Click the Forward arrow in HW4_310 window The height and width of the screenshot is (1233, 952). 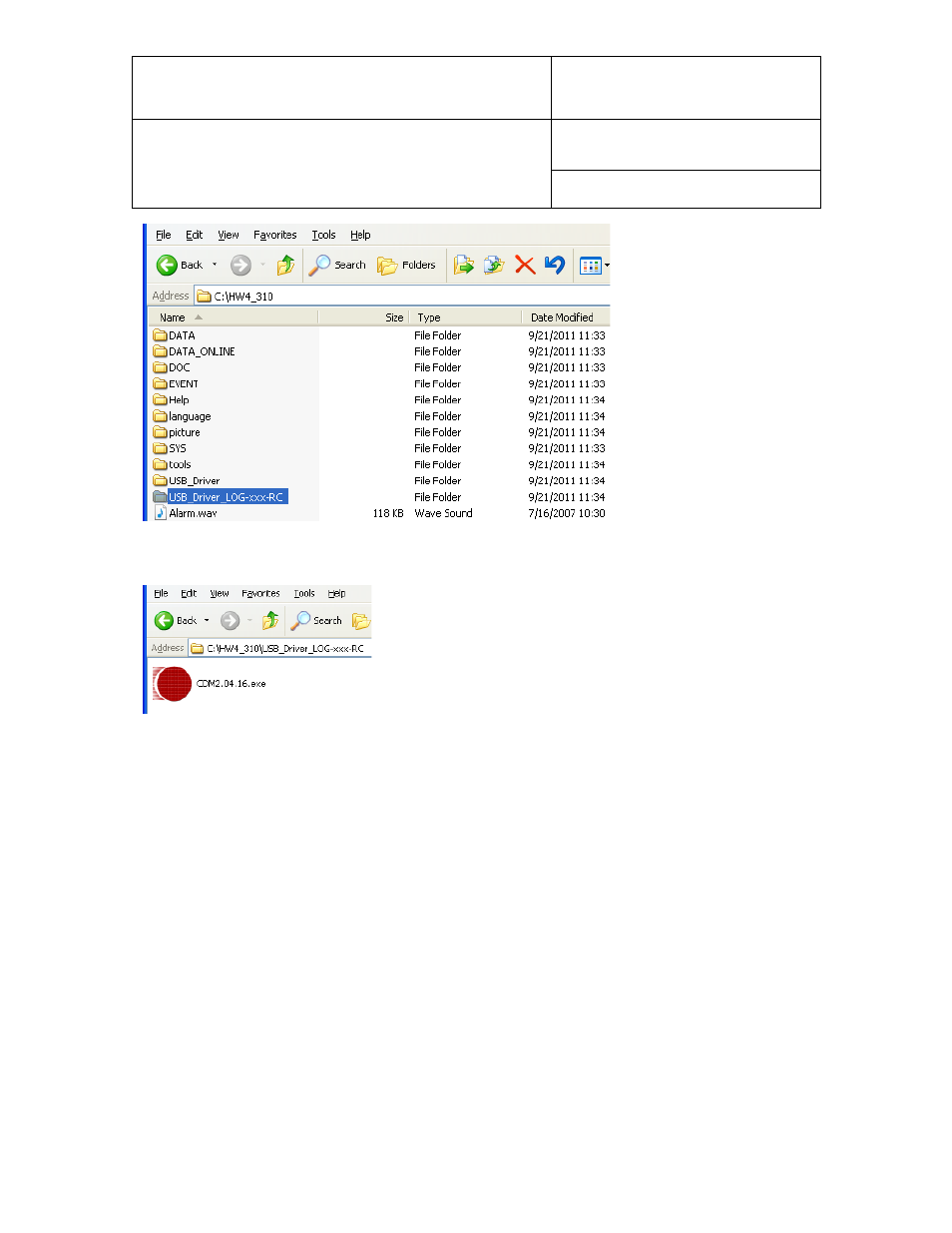pos(240,266)
